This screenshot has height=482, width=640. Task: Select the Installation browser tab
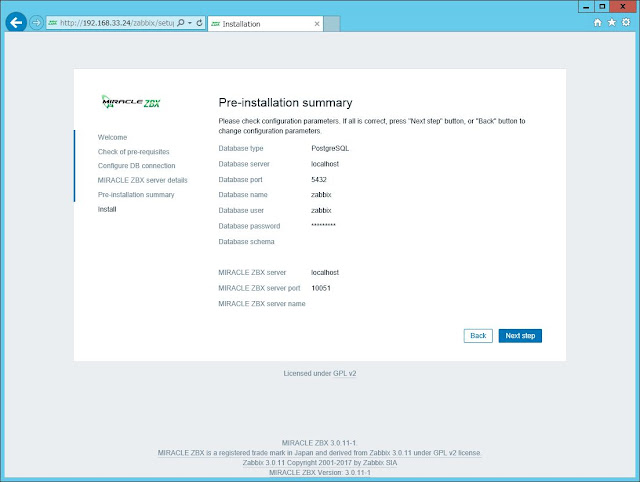click(x=265, y=24)
